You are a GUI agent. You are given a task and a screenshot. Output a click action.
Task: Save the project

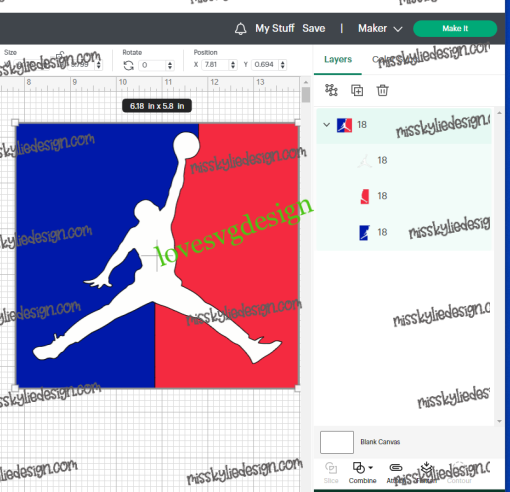[x=313, y=28]
